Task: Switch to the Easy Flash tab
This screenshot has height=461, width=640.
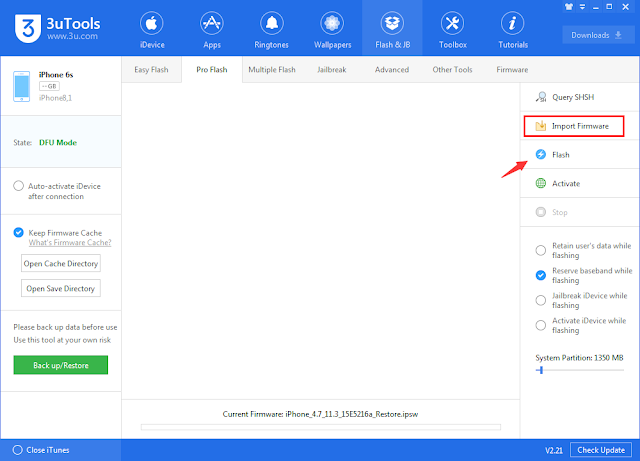Action: [151, 69]
